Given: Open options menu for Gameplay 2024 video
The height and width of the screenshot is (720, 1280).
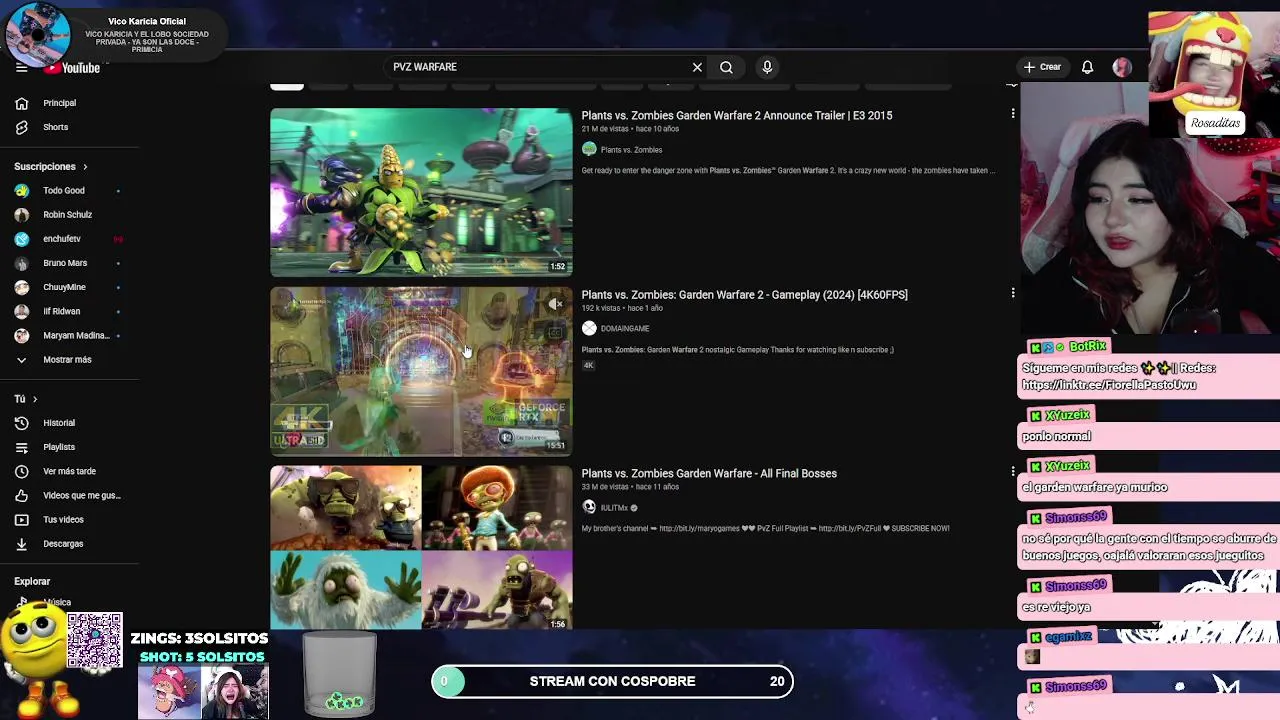Looking at the screenshot, I should click(1013, 293).
